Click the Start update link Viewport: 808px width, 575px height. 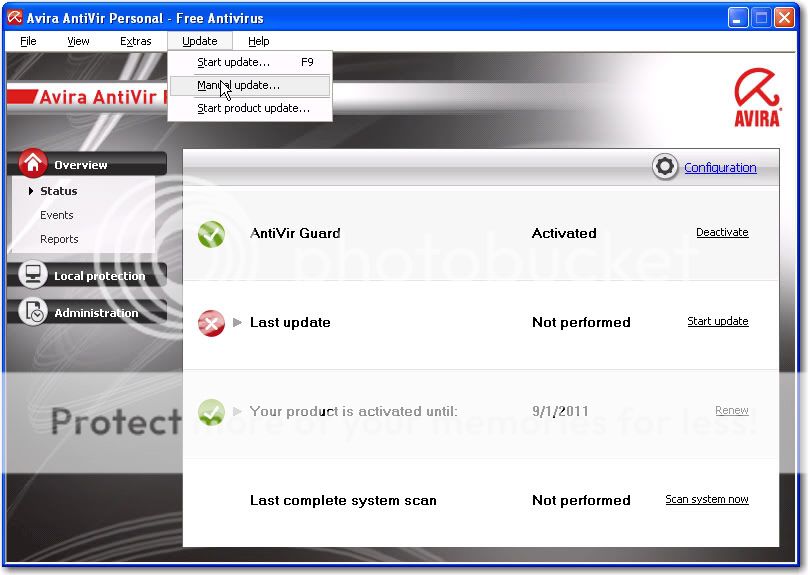[x=718, y=322]
